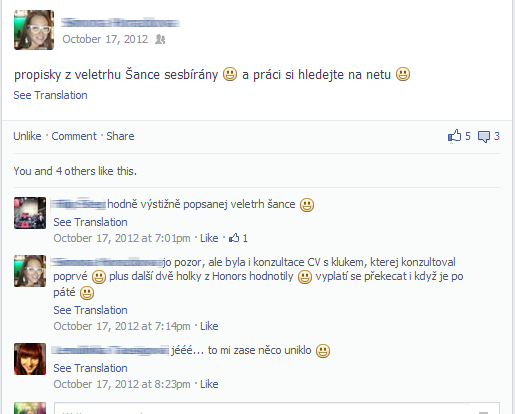Unlike the post
Viewport: 515px width, 414px height.
[27, 136]
